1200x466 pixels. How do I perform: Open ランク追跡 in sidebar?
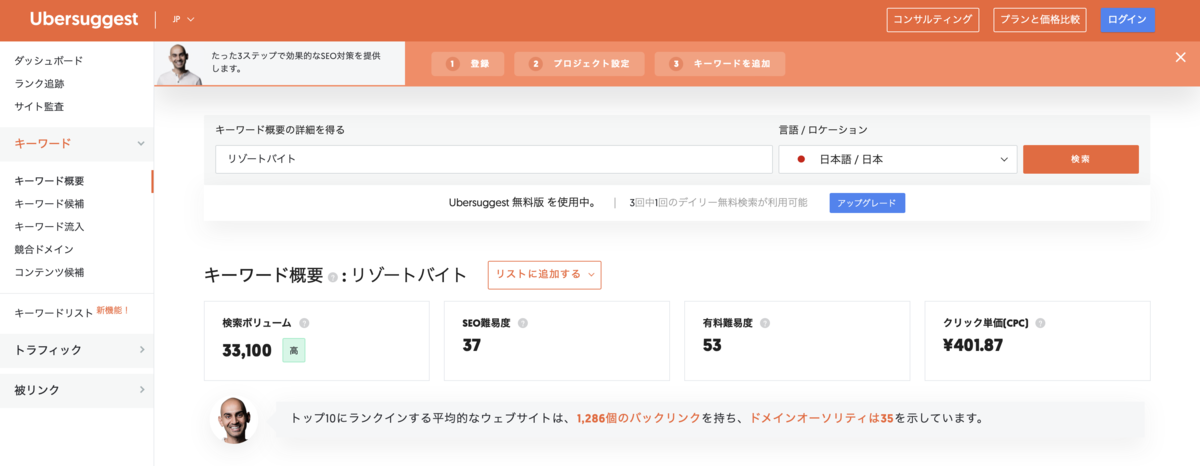[x=39, y=84]
